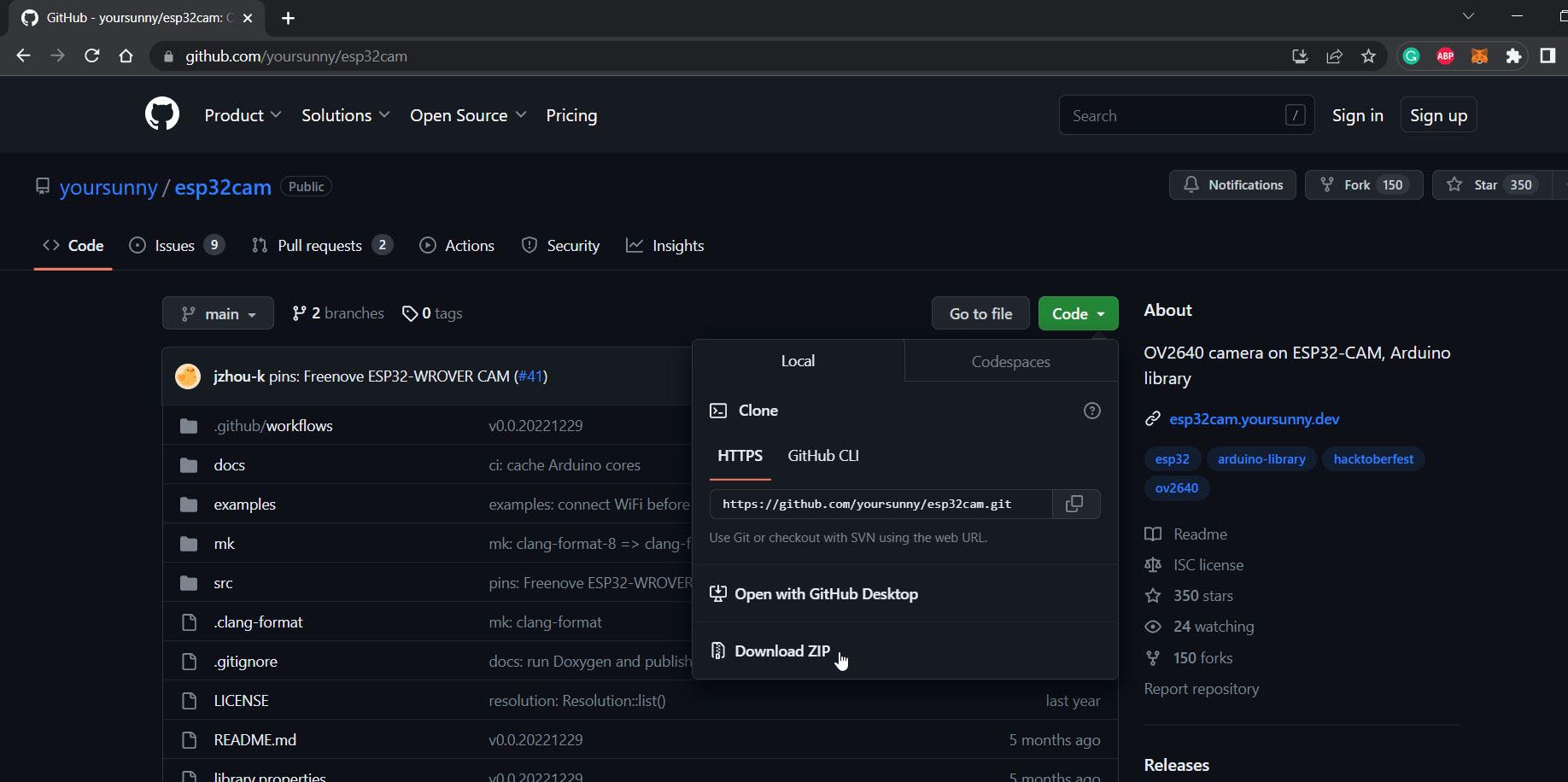The height and width of the screenshot is (782, 1568).
Task: Click the arduino-library topic tag
Action: click(1261, 459)
